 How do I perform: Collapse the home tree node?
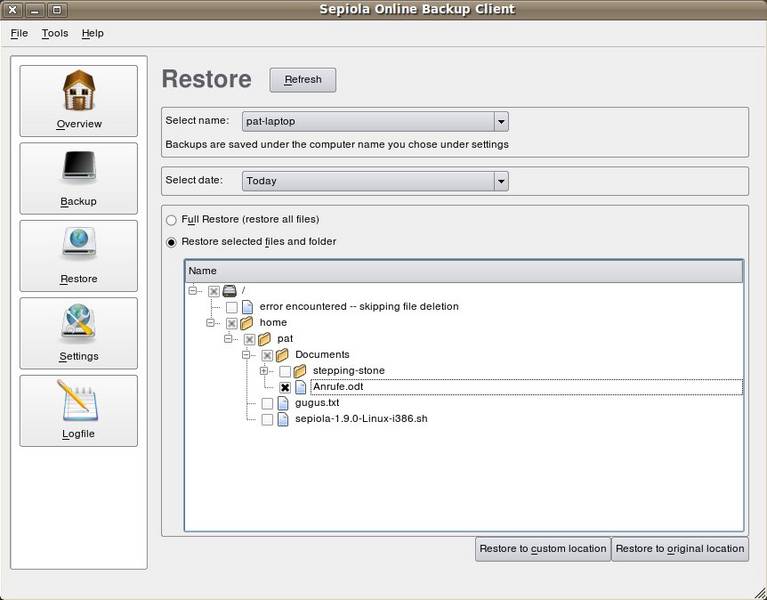[x=210, y=322]
